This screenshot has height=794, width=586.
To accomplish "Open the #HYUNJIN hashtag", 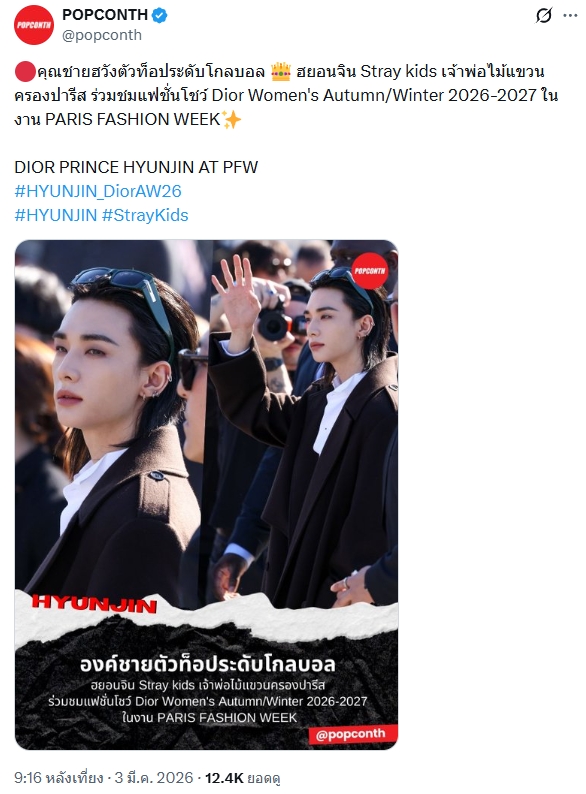I will click(56, 215).
